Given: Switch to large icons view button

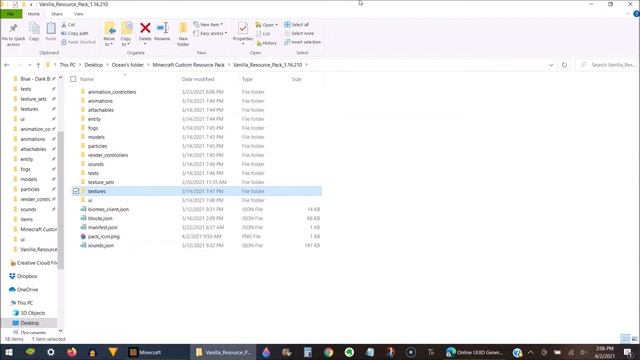Looking at the screenshot, I should pyautogui.click(x=634, y=339).
